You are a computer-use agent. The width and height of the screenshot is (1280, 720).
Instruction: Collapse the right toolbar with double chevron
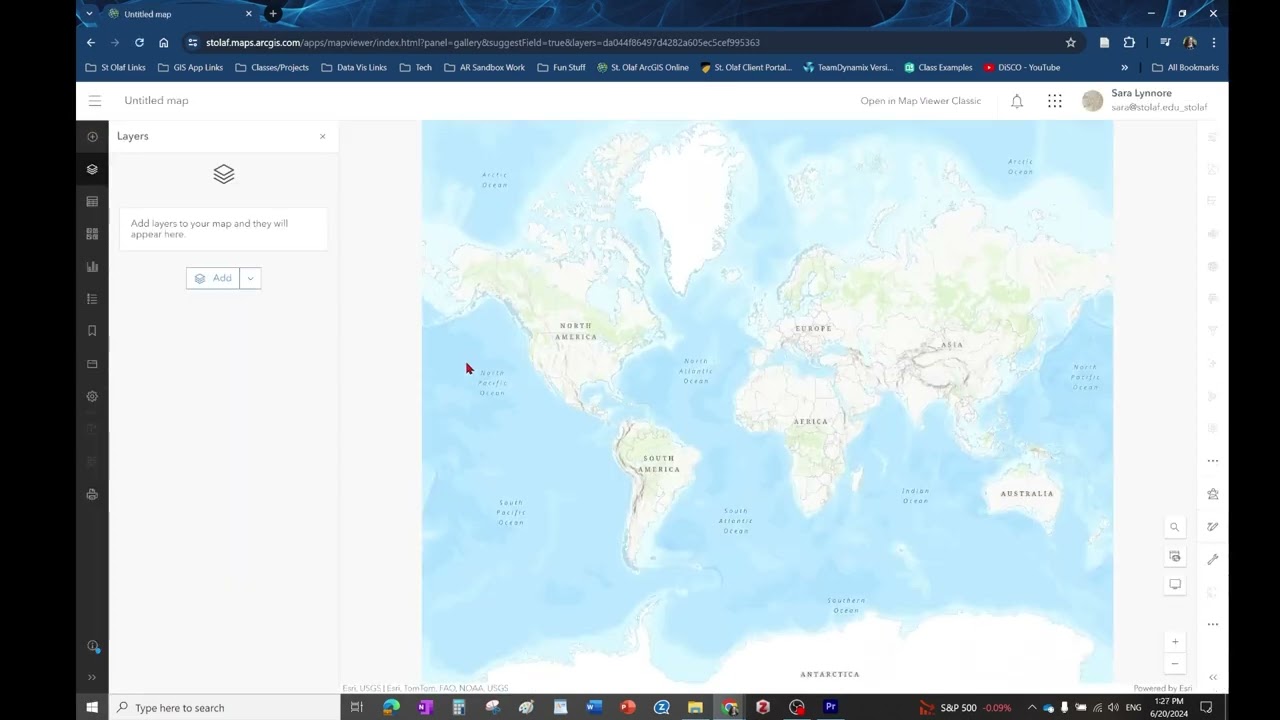coord(1213,677)
